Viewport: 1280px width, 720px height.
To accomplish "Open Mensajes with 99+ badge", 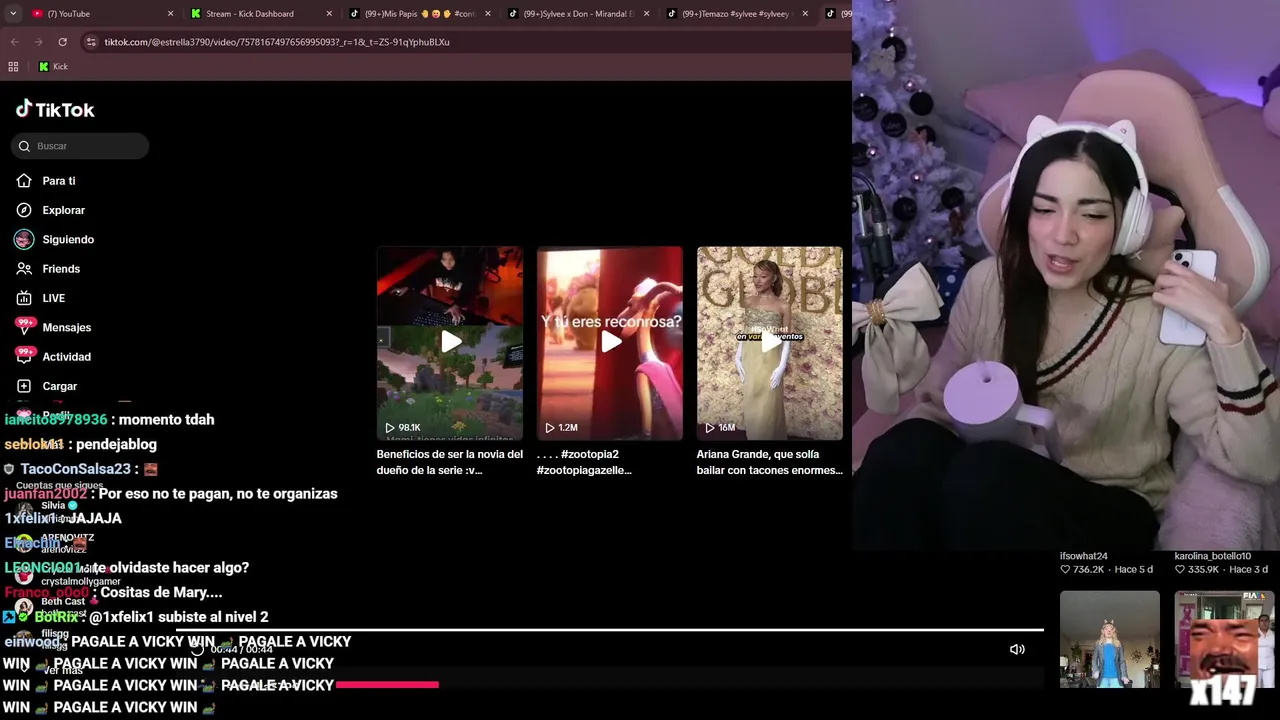I will coord(53,327).
